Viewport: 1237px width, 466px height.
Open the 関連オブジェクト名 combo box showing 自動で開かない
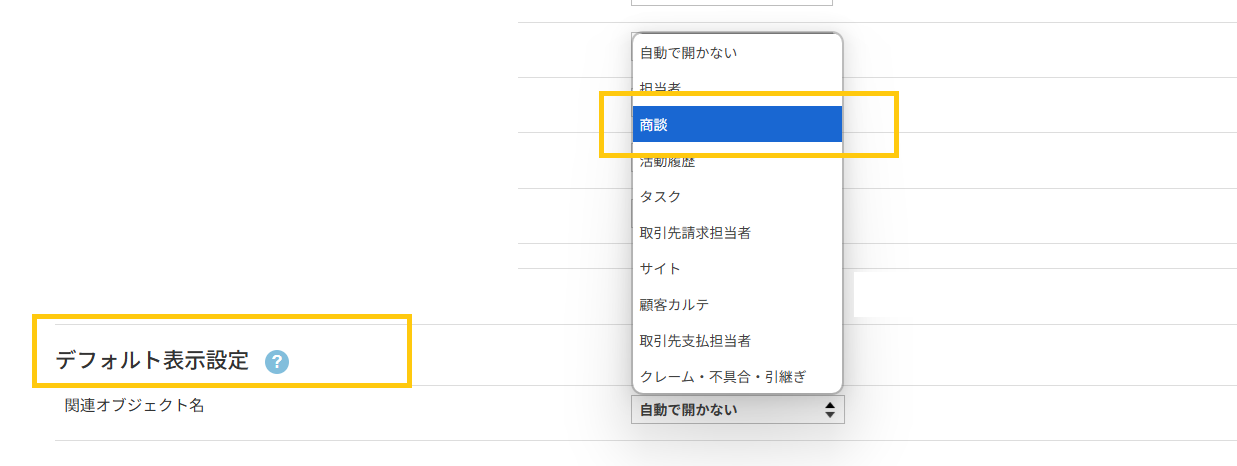[738, 409]
